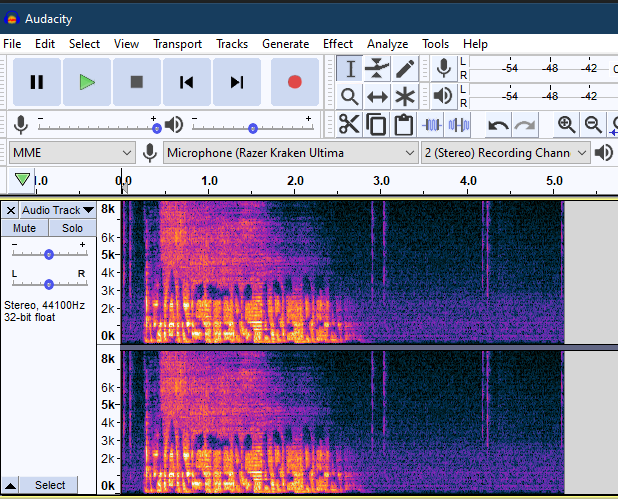Image resolution: width=618 pixels, height=499 pixels.
Task: Undo the last action
Action: click(x=498, y=125)
